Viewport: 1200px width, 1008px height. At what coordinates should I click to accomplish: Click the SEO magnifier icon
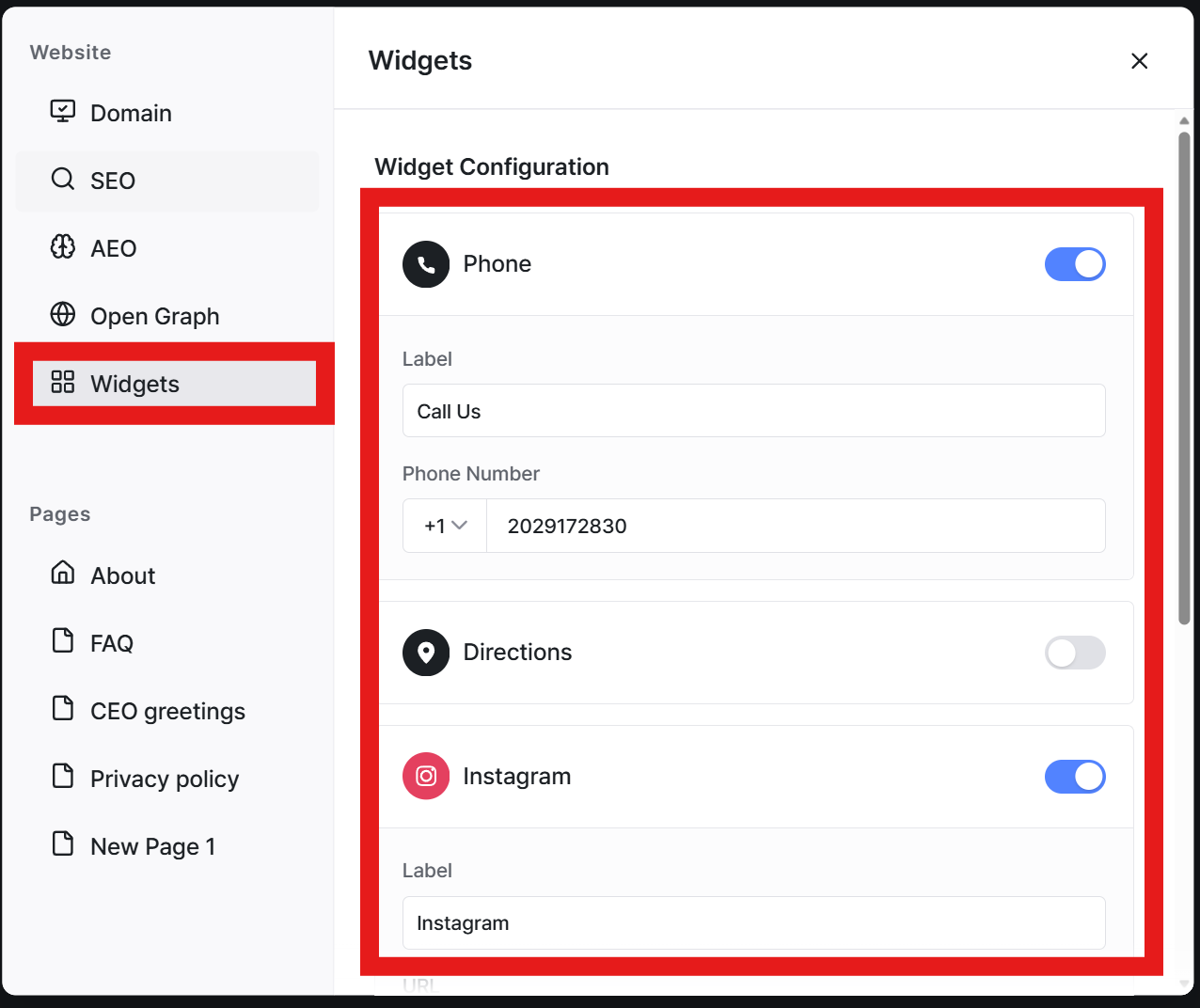63,180
